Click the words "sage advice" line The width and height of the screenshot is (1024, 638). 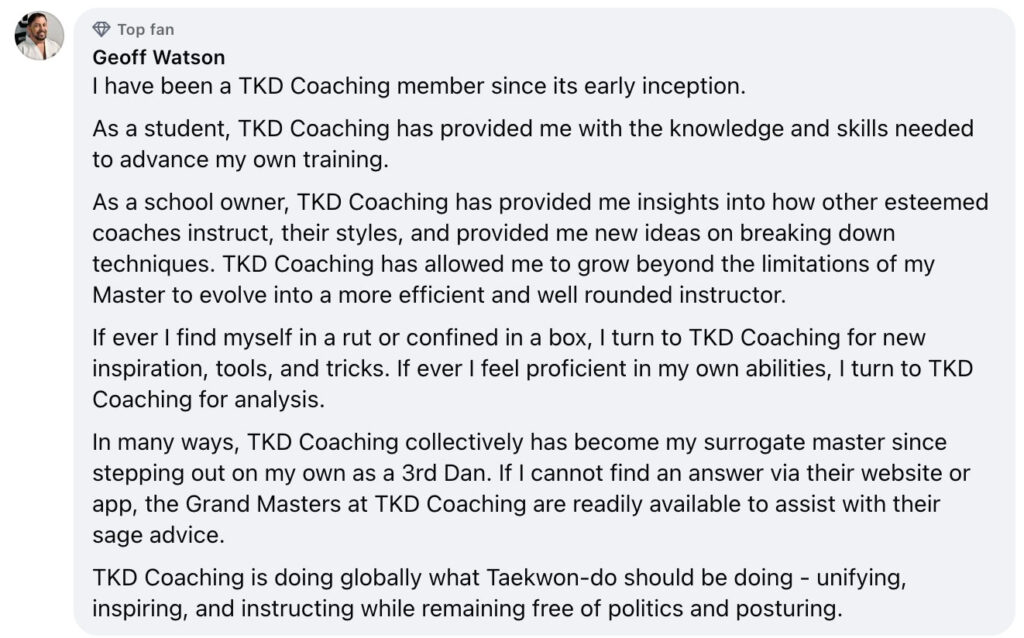[158, 535]
